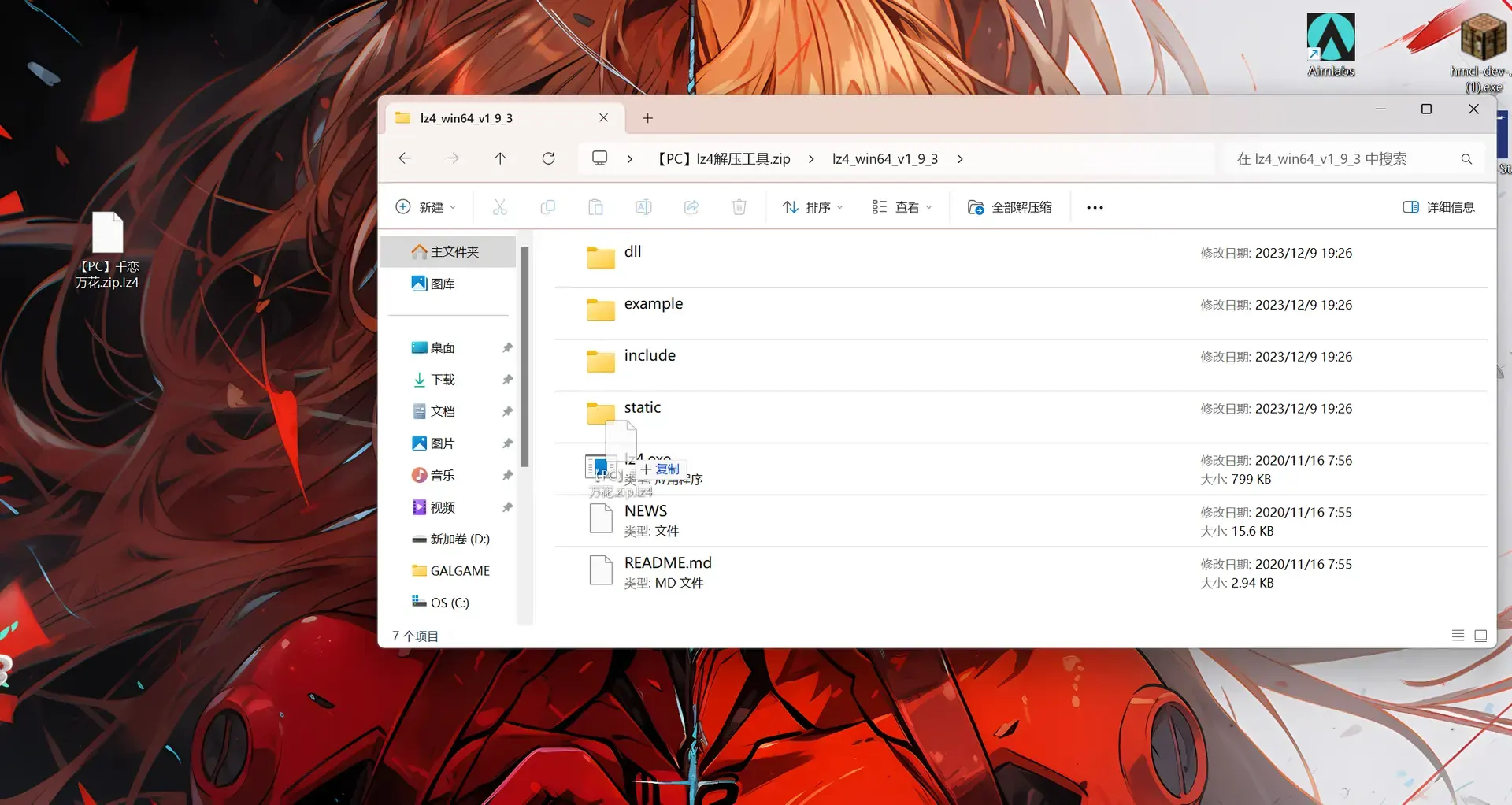Expand chevron after PC icon in address bar
The image size is (1512, 805).
pos(629,159)
